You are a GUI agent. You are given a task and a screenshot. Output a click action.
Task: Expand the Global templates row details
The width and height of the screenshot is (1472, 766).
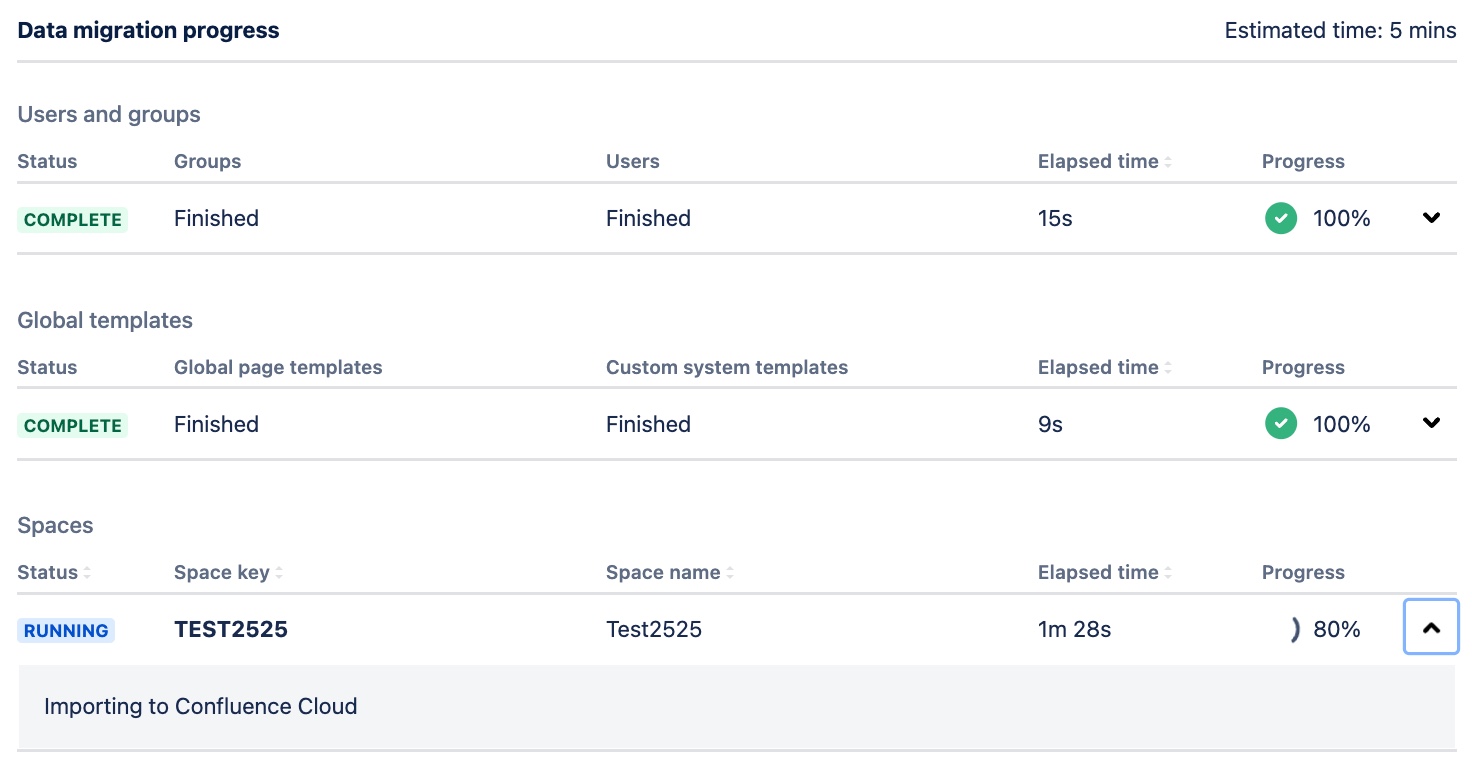click(1431, 423)
